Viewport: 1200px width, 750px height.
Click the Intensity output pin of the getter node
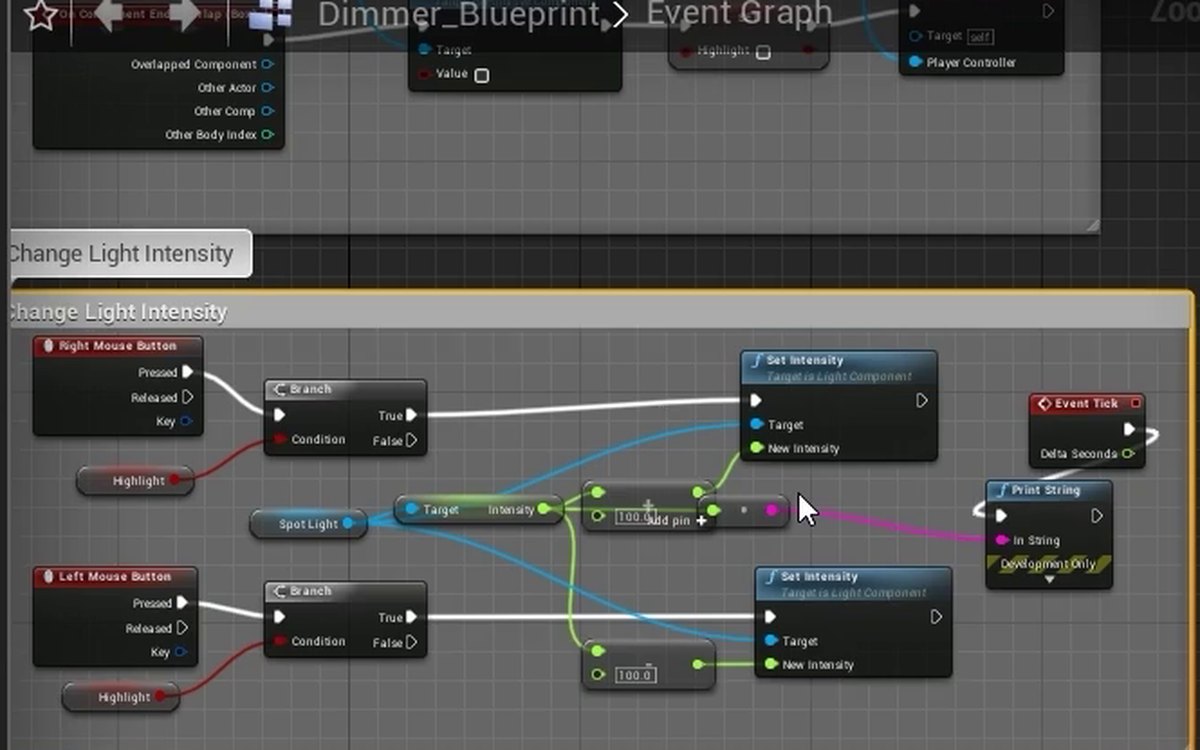click(x=544, y=510)
